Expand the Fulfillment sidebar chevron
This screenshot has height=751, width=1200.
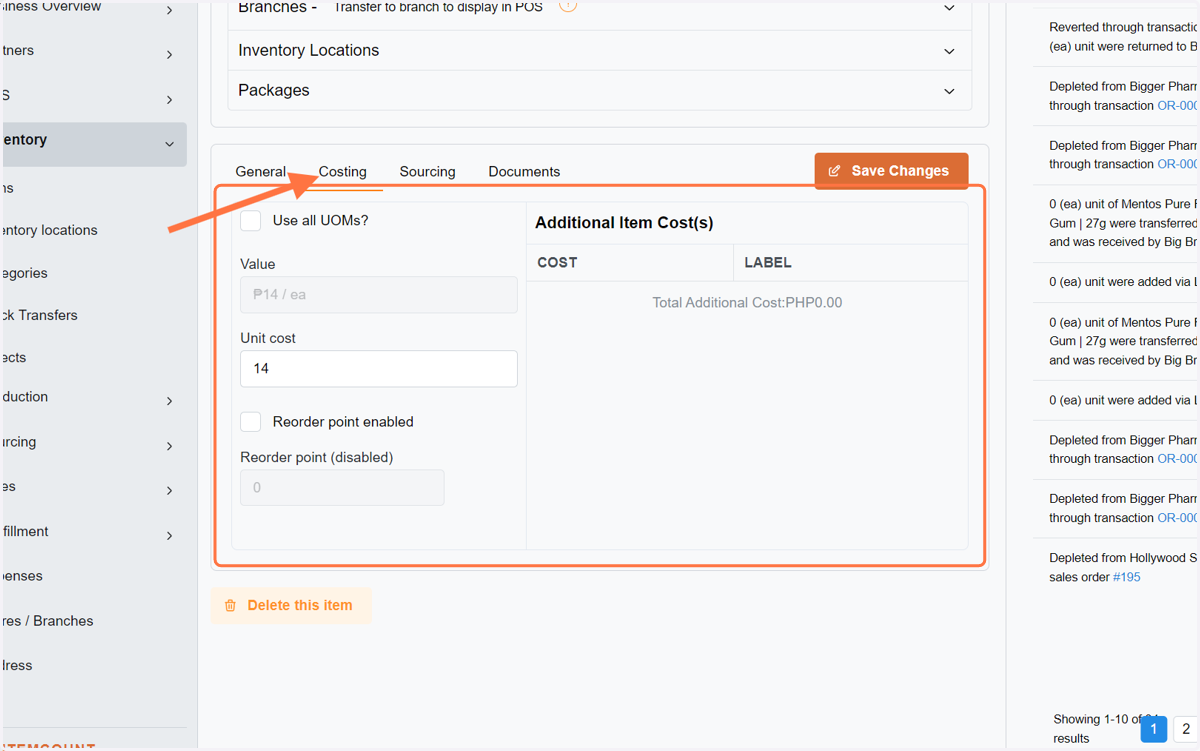pyautogui.click(x=169, y=536)
